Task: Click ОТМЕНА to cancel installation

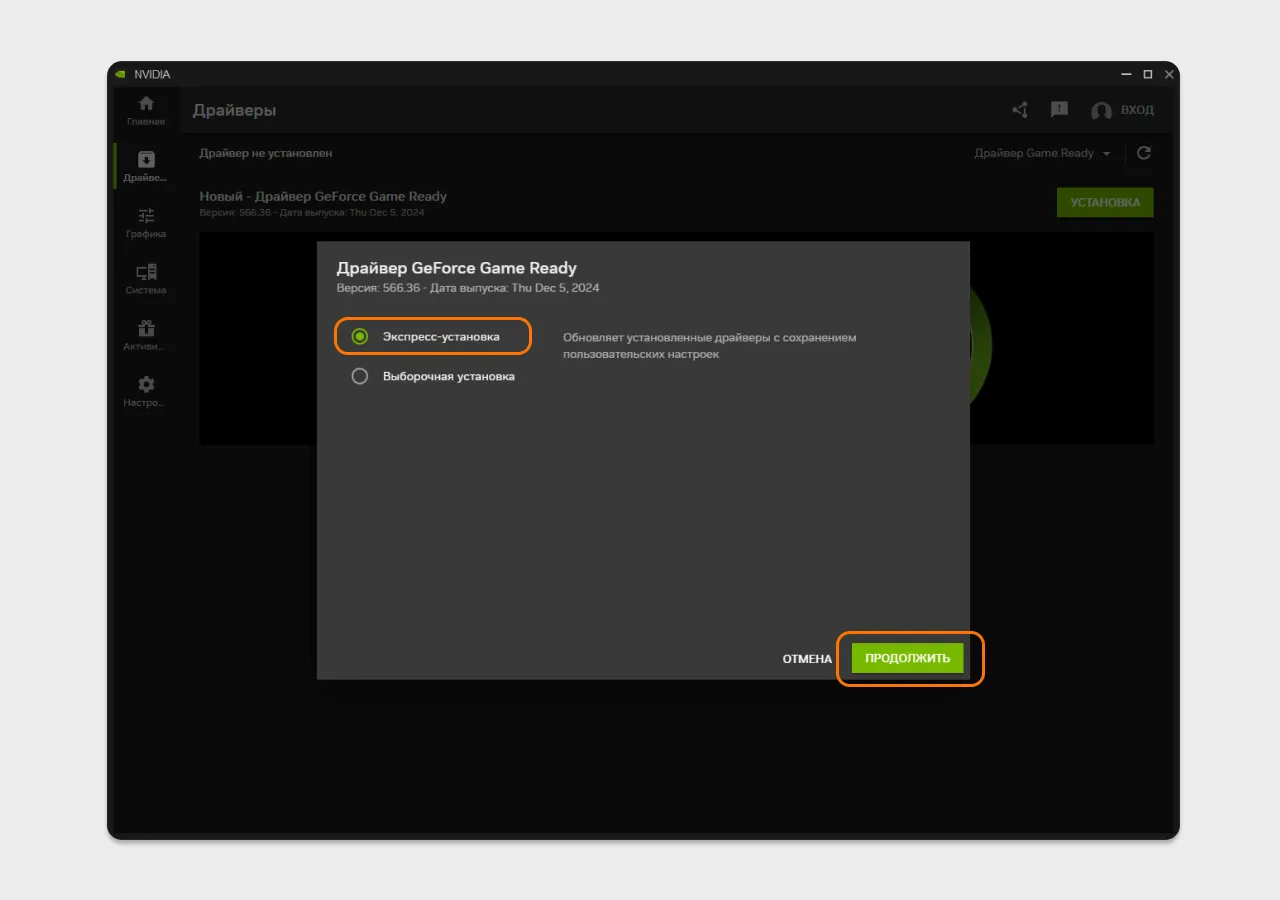Action: 807,659
